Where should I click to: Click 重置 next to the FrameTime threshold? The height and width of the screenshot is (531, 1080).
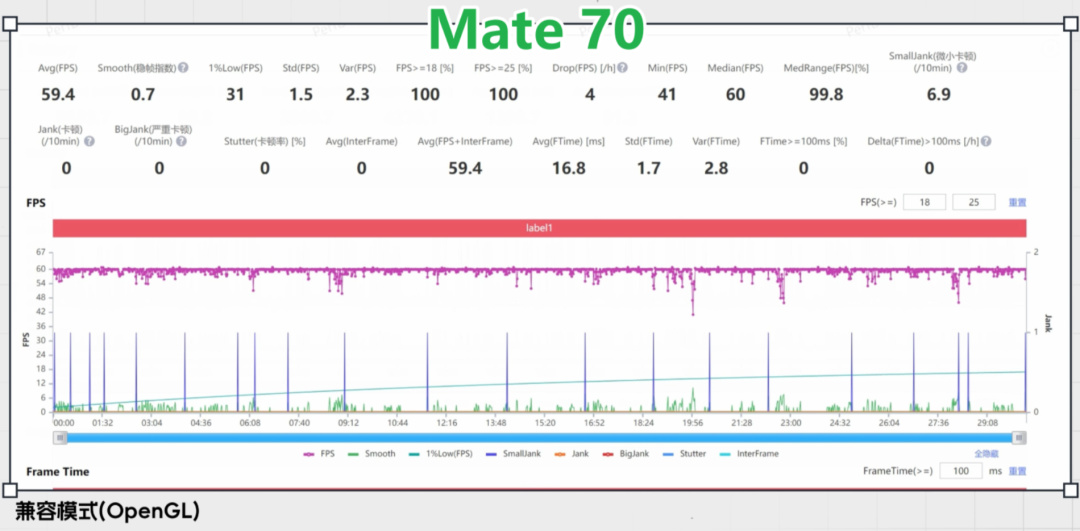tap(1017, 471)
